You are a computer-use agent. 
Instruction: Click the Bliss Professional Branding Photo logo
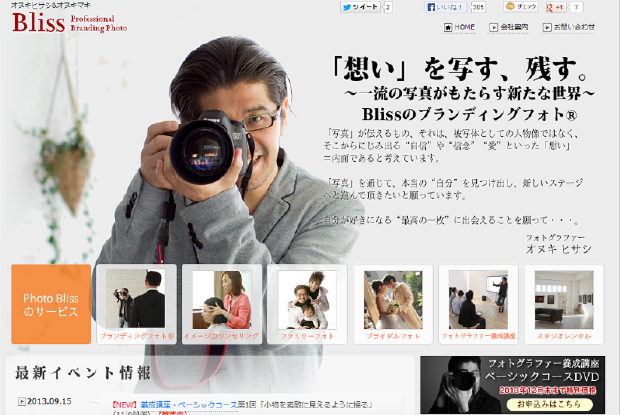[69, 23]
